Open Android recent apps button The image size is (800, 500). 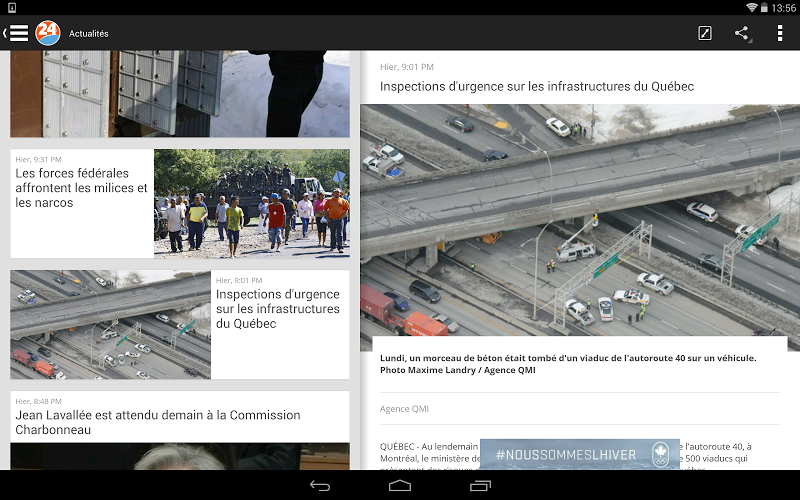tap(480, 485)
